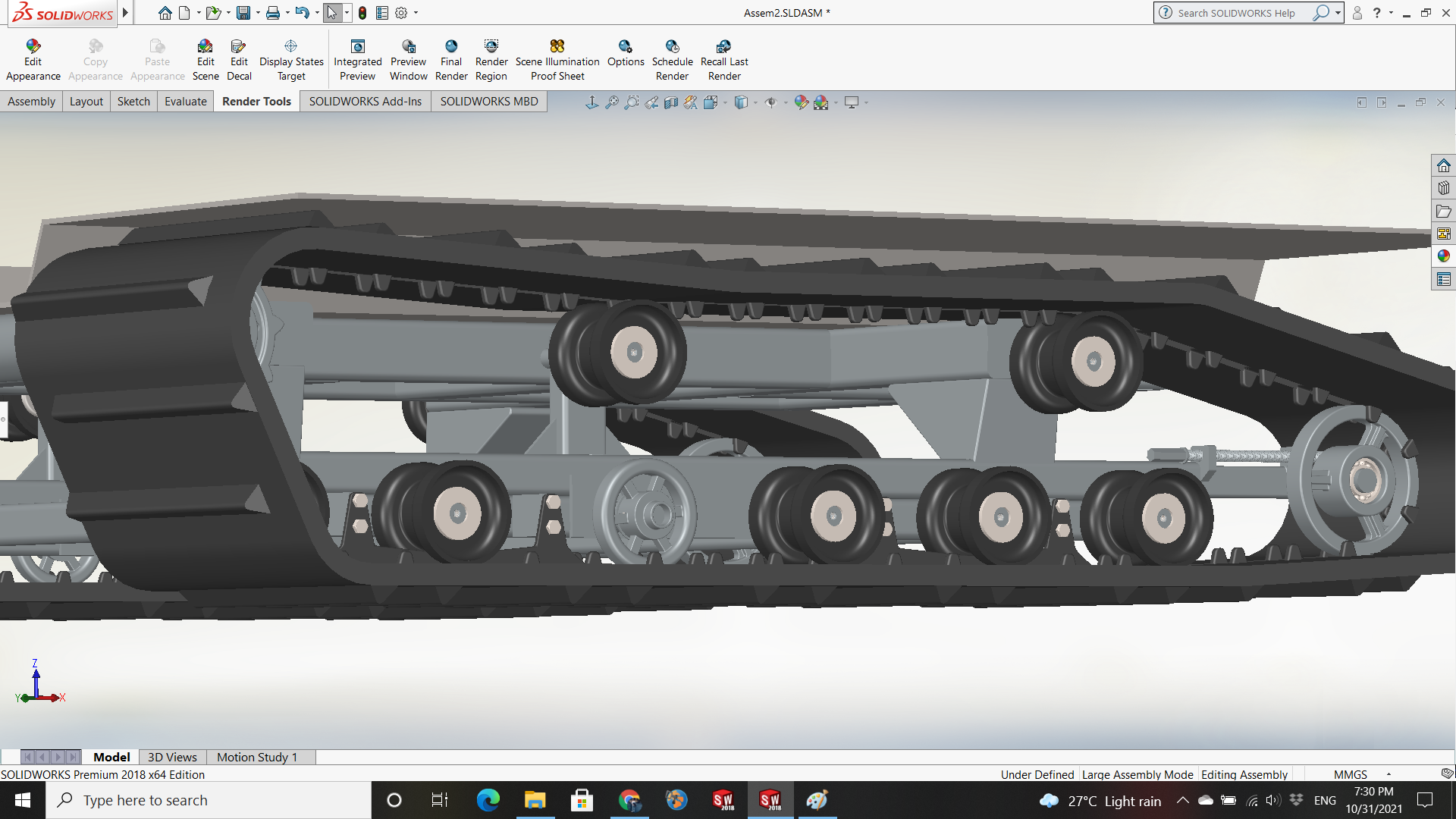Expand Hide/Show Items eye dropdown

click(x=785, y=102)
